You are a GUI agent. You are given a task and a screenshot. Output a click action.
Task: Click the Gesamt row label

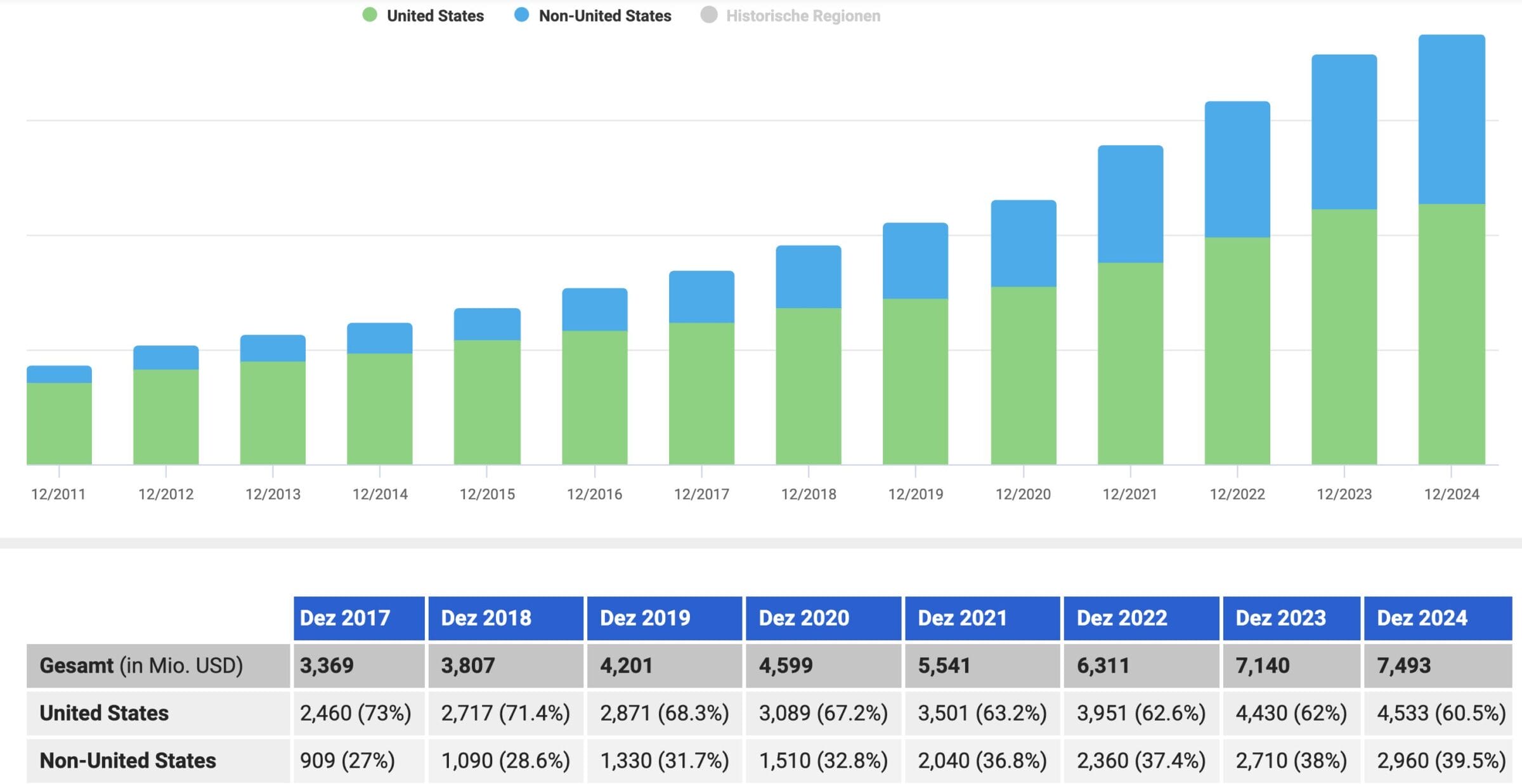[141, 665]
